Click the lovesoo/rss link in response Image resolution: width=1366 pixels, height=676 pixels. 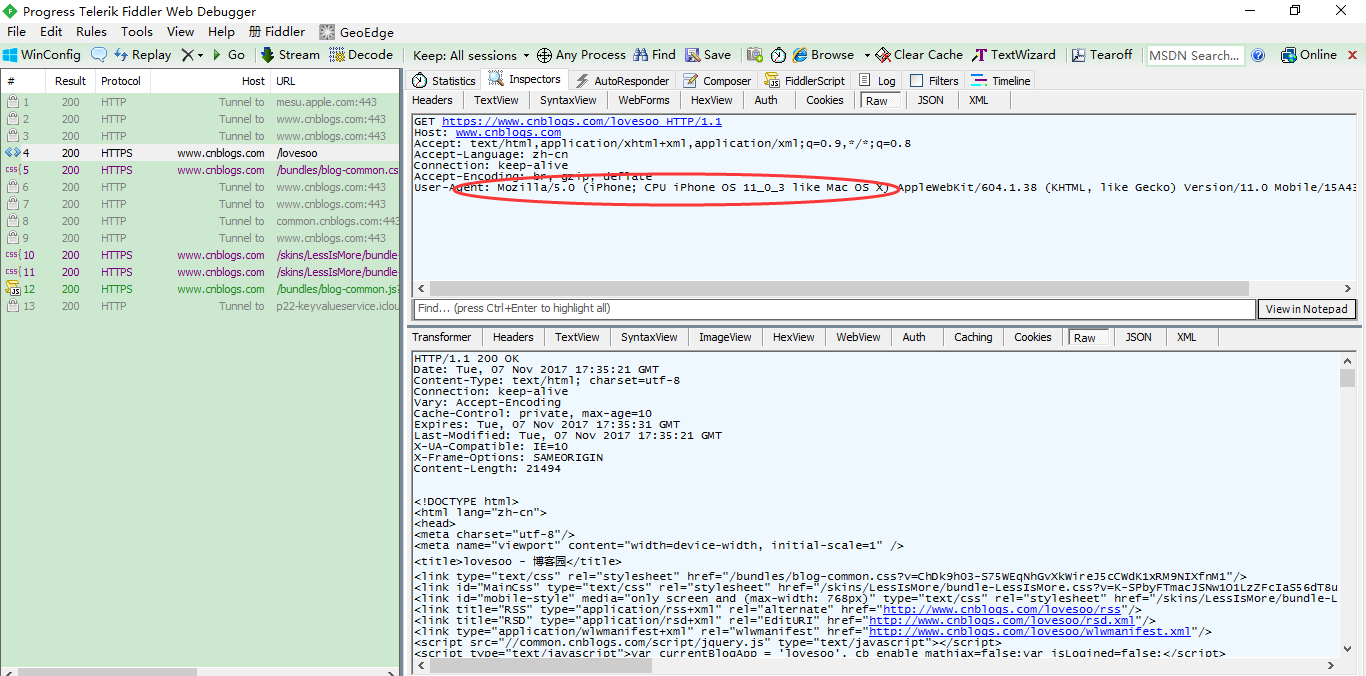(x=1001, y=609)
